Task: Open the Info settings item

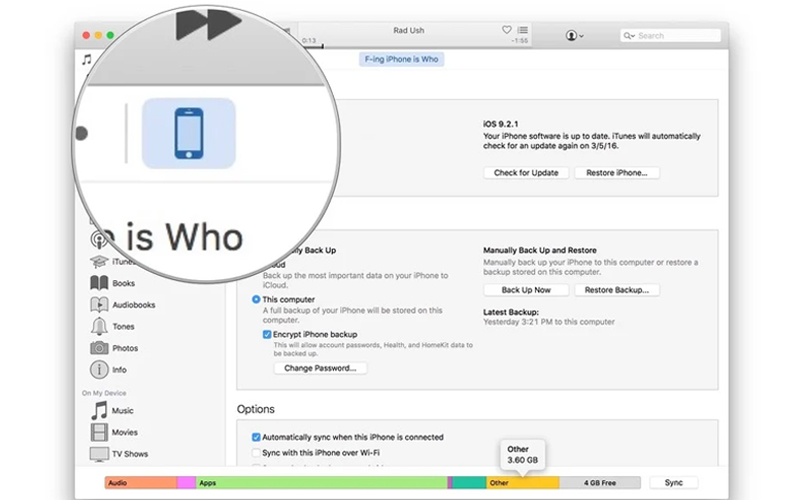Action: (x=109, y=370)
